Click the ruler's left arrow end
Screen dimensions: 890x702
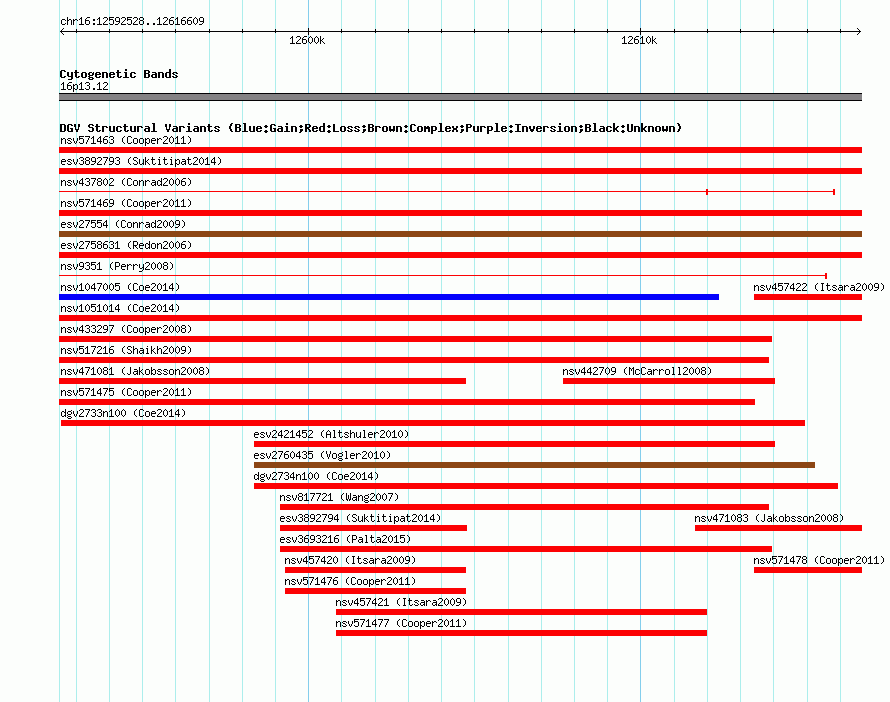(x=62, y=31)
